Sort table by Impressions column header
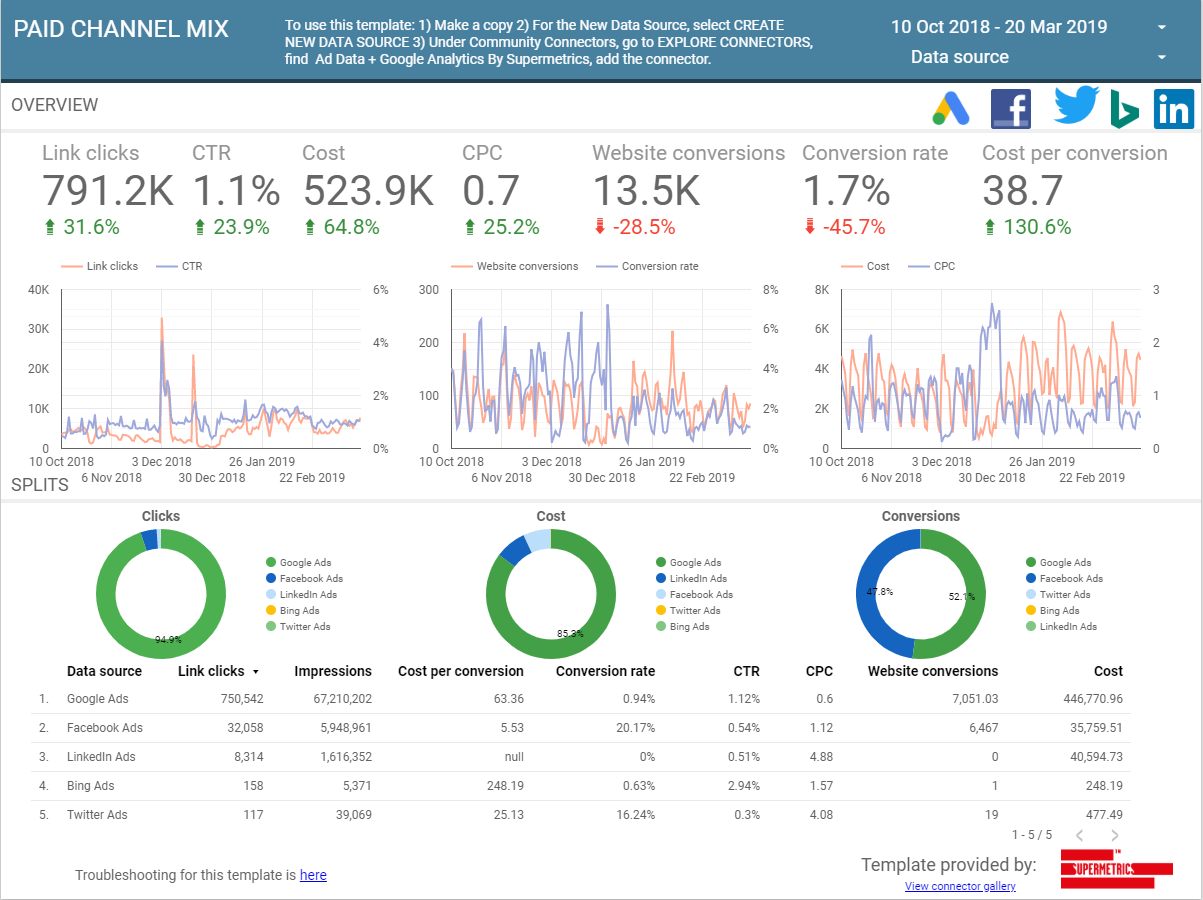Screen dimensions: 1203x900 [x=333, y=671]
